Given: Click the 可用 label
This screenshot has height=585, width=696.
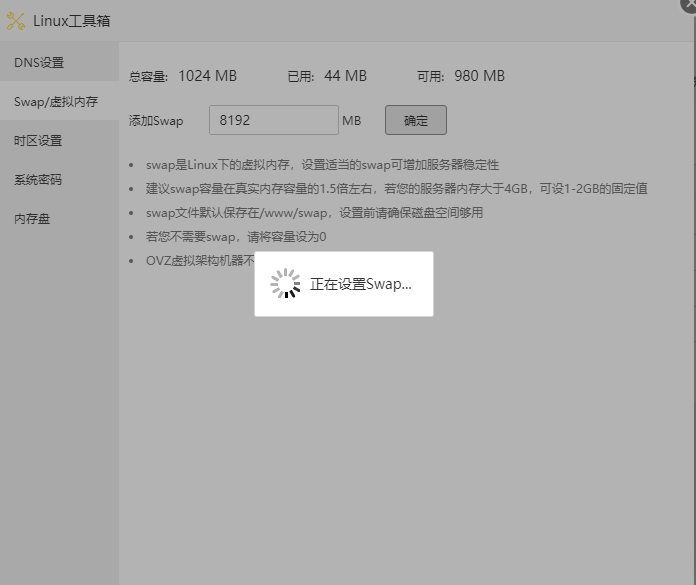Looking at the screenshot, I should [x=431, y=77].
